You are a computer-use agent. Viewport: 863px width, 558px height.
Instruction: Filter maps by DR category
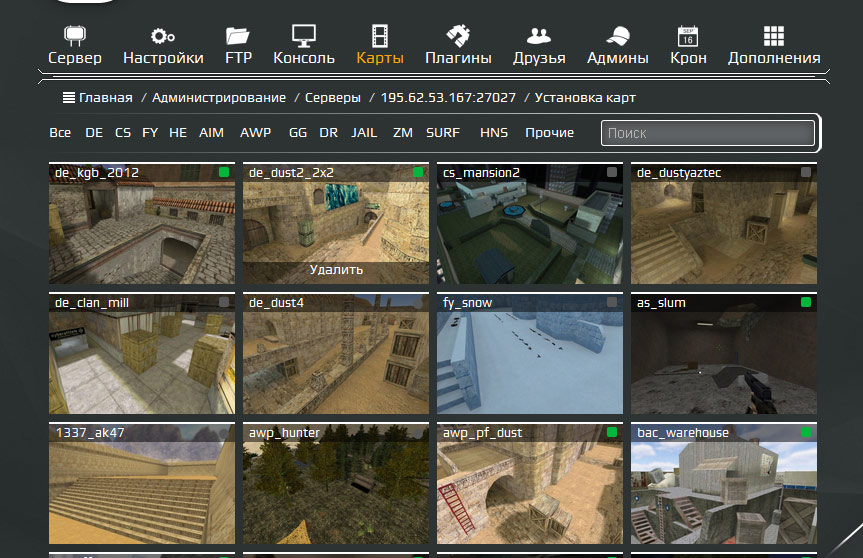click(x=329, y=133)
